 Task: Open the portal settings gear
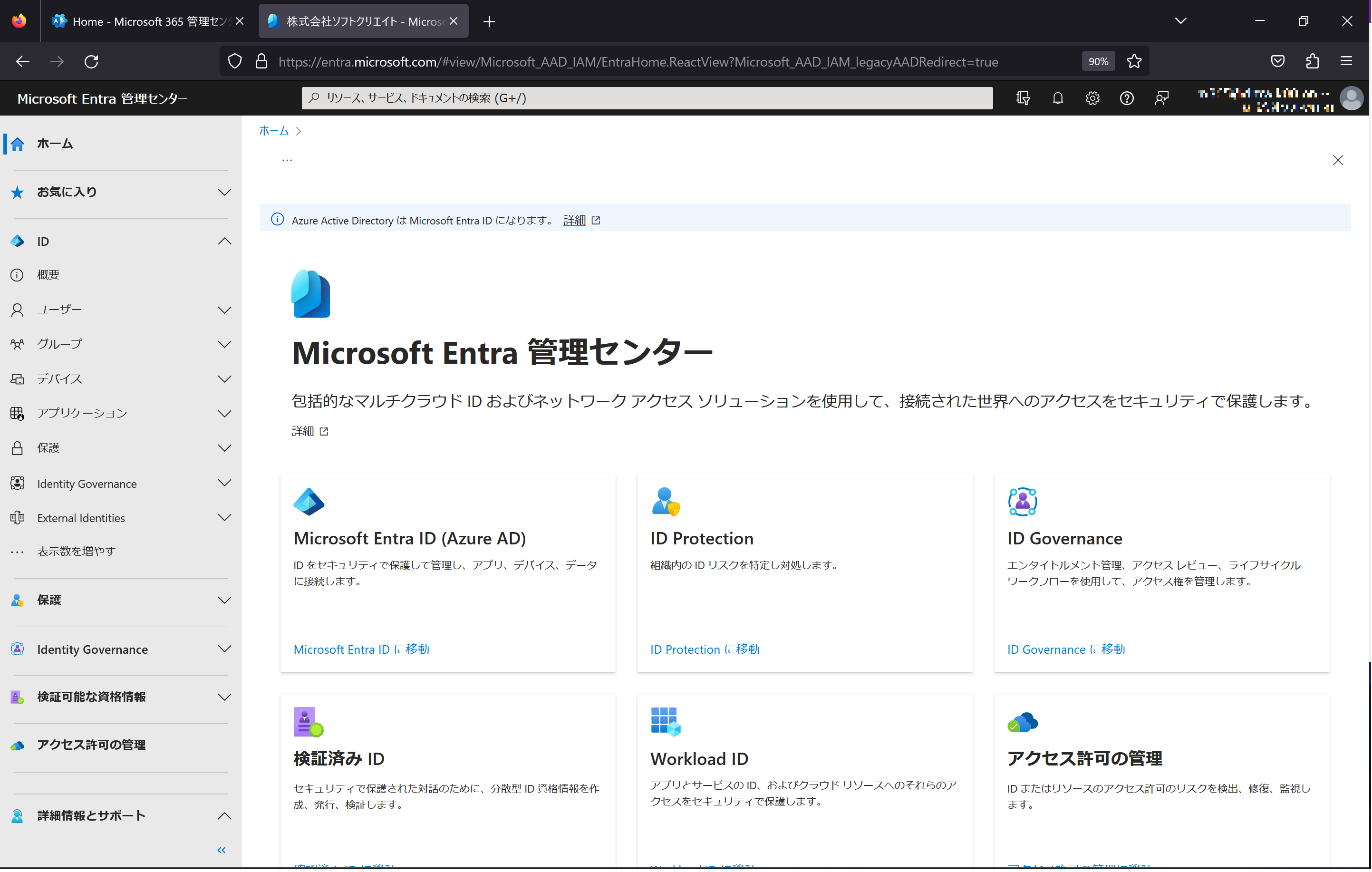coord(1092,98)
